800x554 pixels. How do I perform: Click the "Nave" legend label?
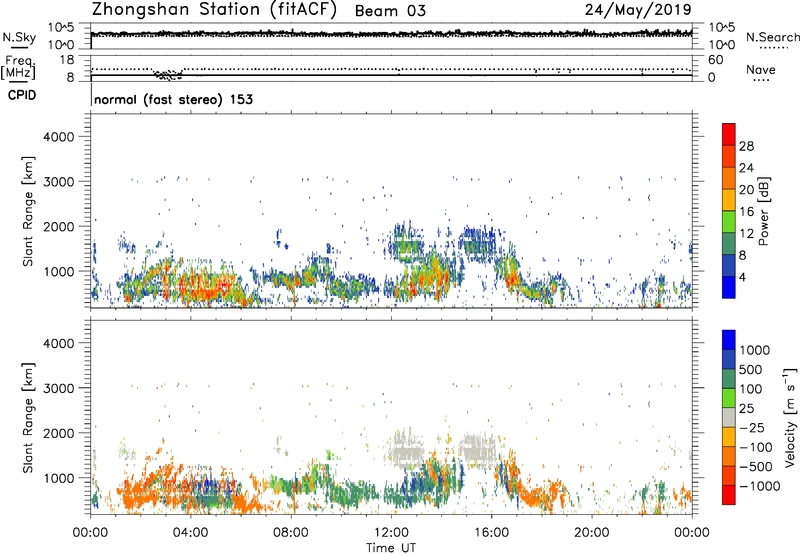(761, 69)
